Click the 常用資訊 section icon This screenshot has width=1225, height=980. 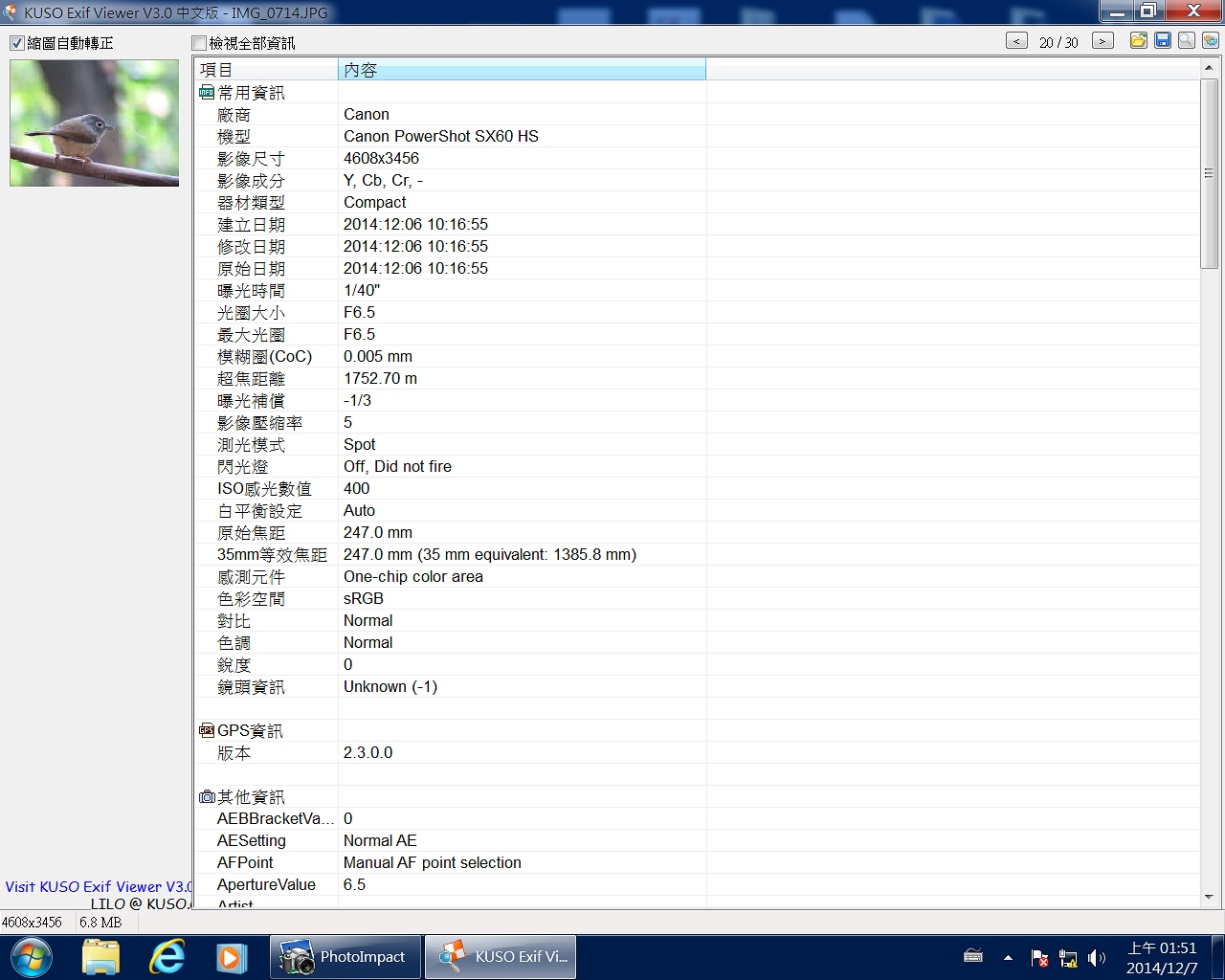pyautogui.click(x=207, y=93)
